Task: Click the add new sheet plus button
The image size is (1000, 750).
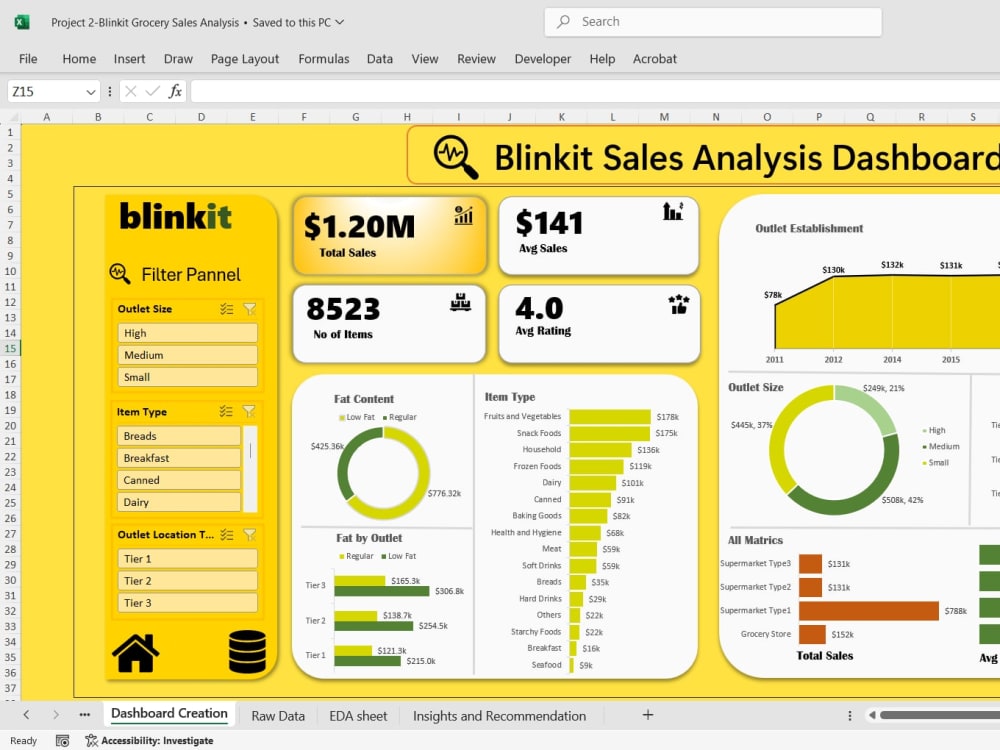Action: coord(648,715)
